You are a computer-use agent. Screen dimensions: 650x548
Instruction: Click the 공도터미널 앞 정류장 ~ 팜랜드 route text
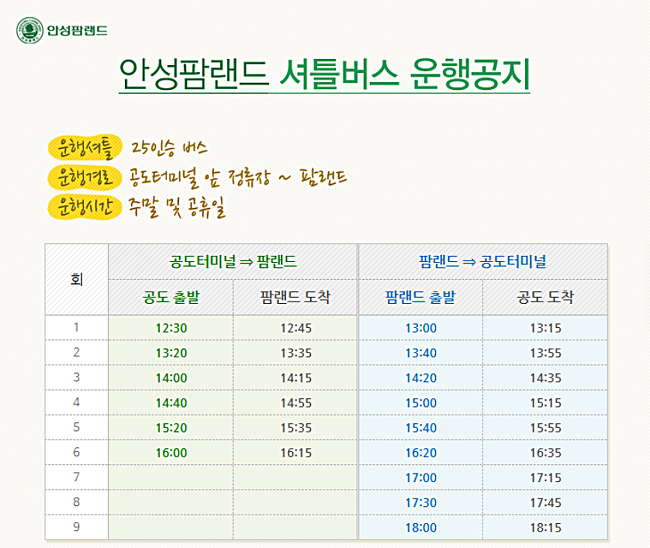coord(237,177)
